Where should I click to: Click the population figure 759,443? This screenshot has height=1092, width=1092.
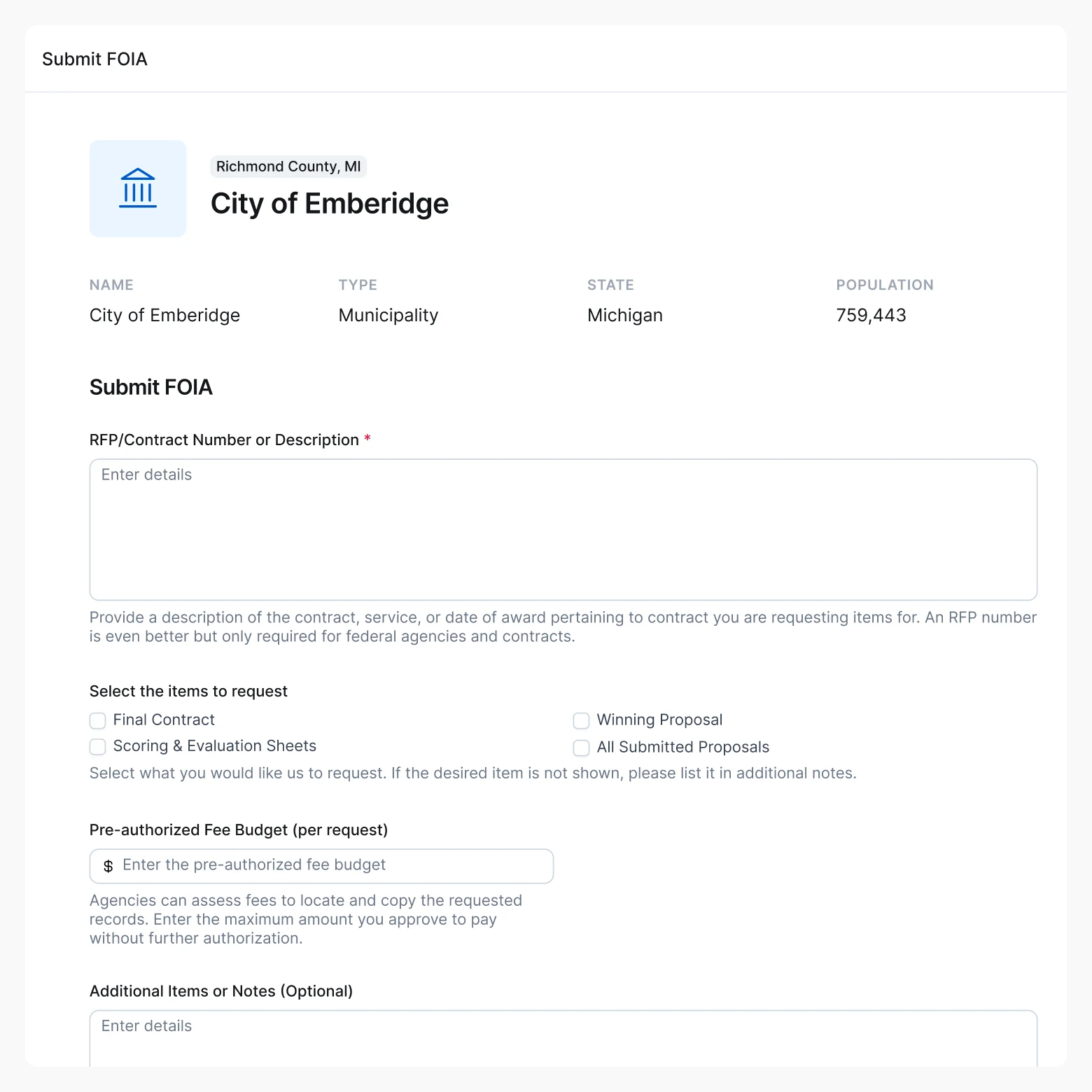(871, 315)
